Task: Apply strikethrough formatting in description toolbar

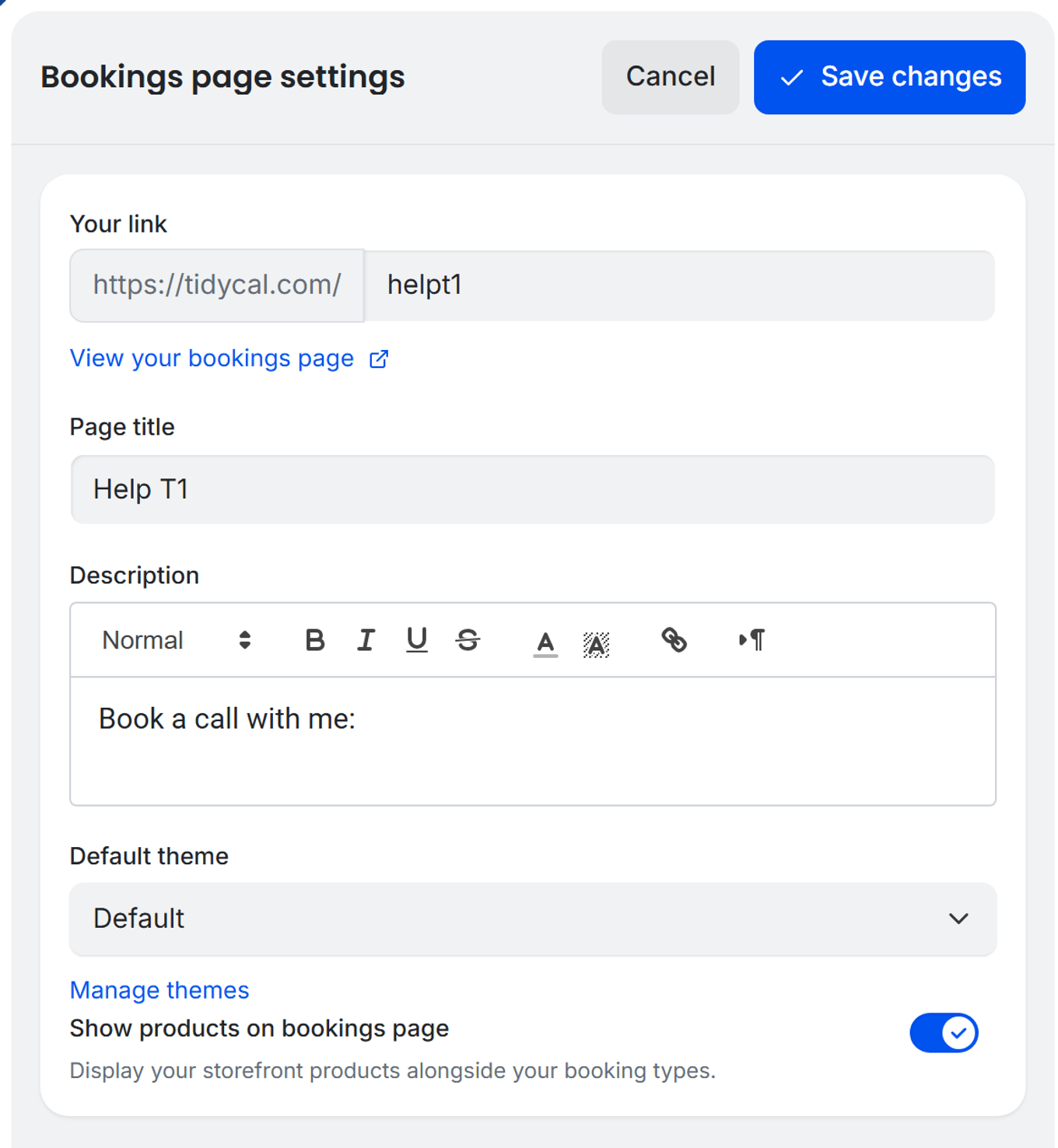Action: (468, 640)
